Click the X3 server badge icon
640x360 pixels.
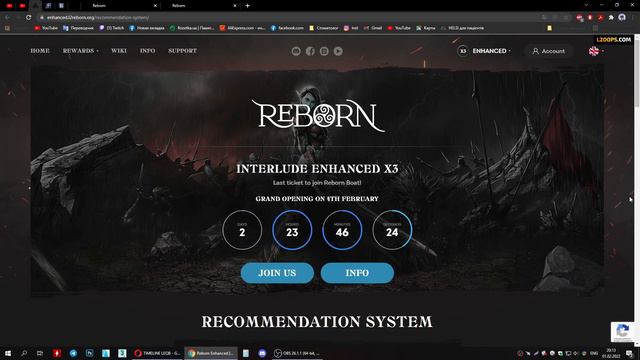(463, 51)
